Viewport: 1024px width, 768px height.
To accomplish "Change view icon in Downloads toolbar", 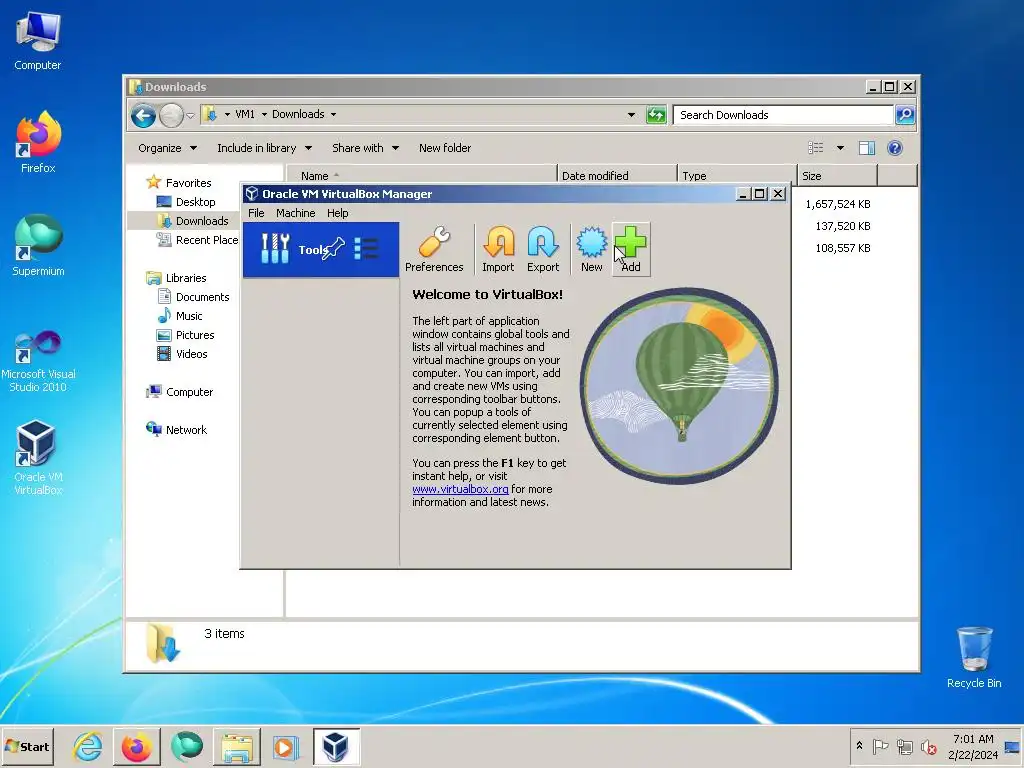I will click(816, 148).
